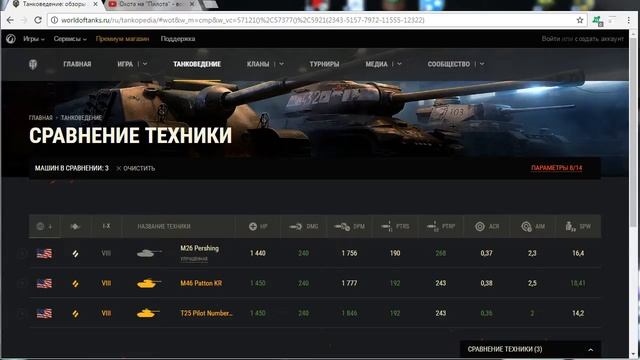Click the ГЛАВНАЯ breadcrumb link

[40, 118]
